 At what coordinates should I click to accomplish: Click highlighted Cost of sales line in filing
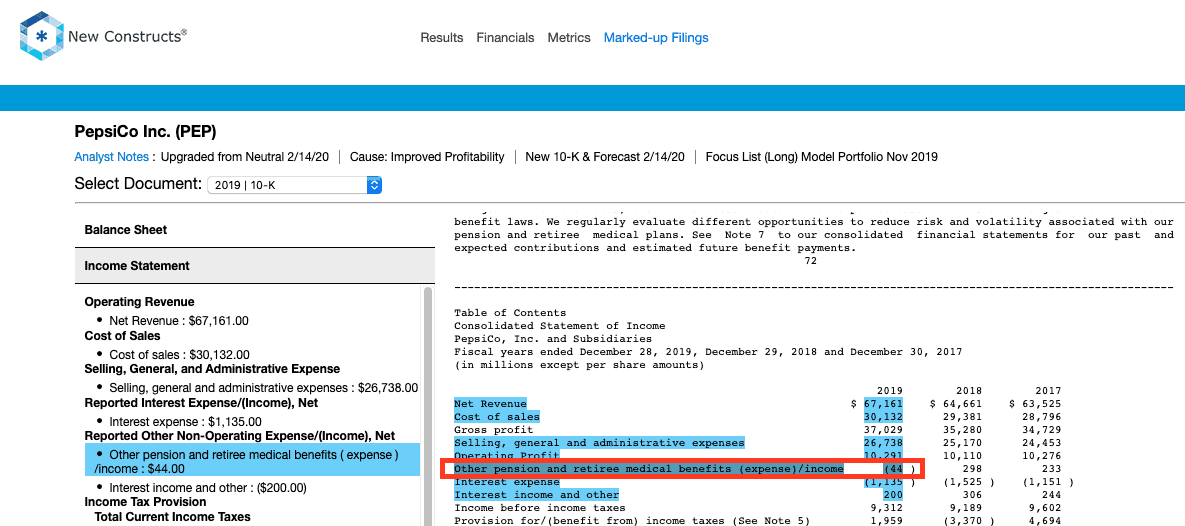497,416
